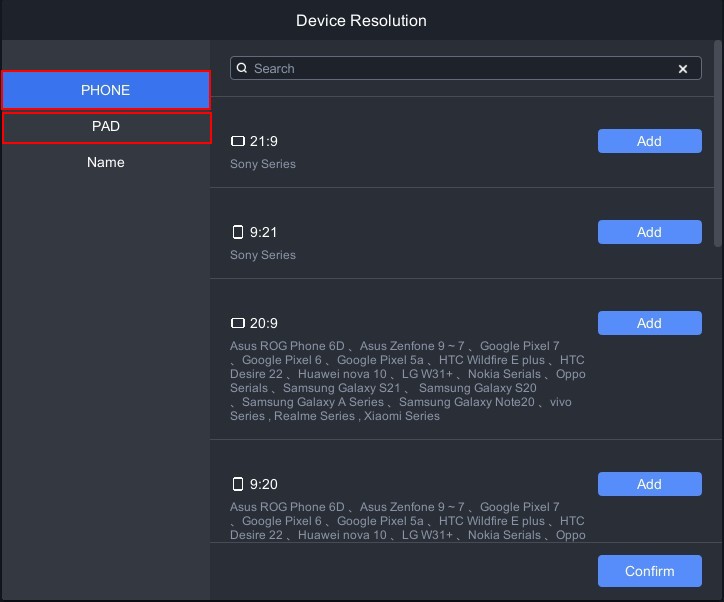724x602 pixels.
Task: Click the portrait icon beside 9:20
Action: pyautogui.click(x=238, y=484)
